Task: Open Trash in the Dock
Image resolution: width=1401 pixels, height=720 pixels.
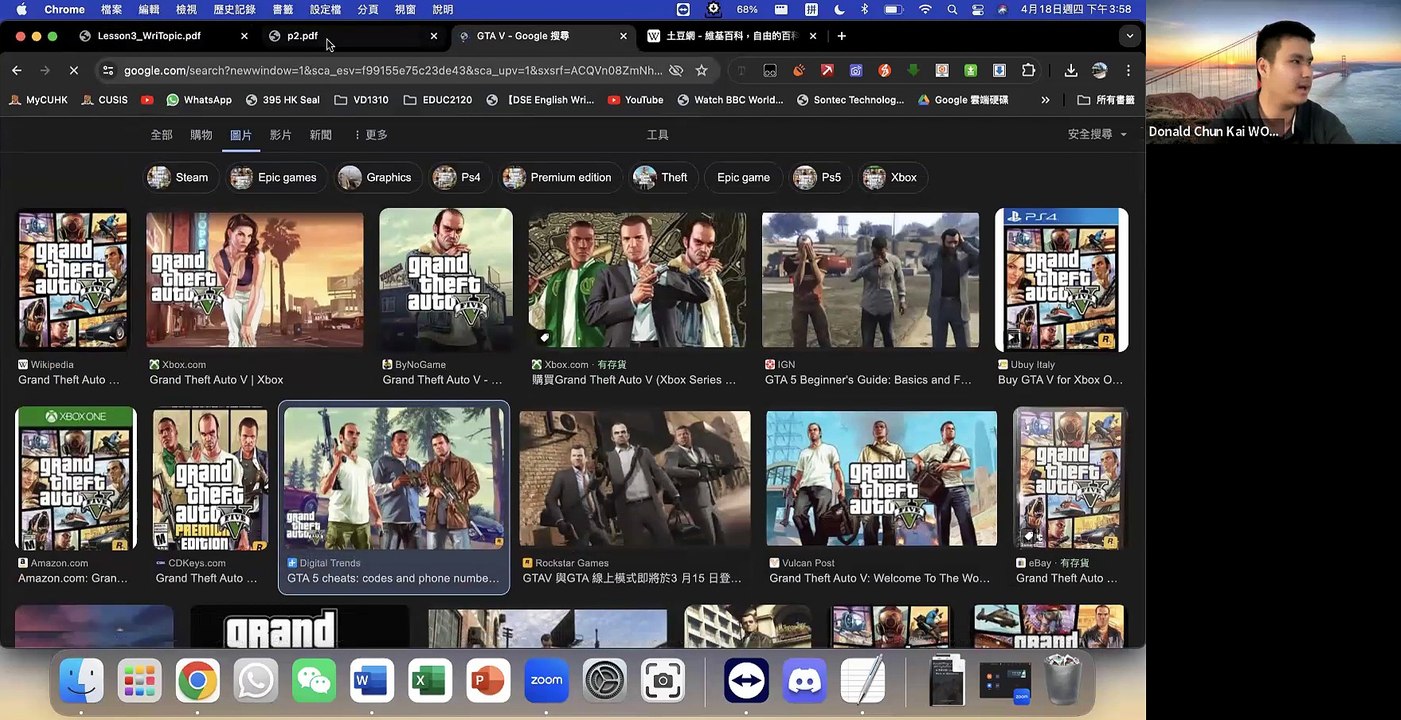Action: point(1063,680)
